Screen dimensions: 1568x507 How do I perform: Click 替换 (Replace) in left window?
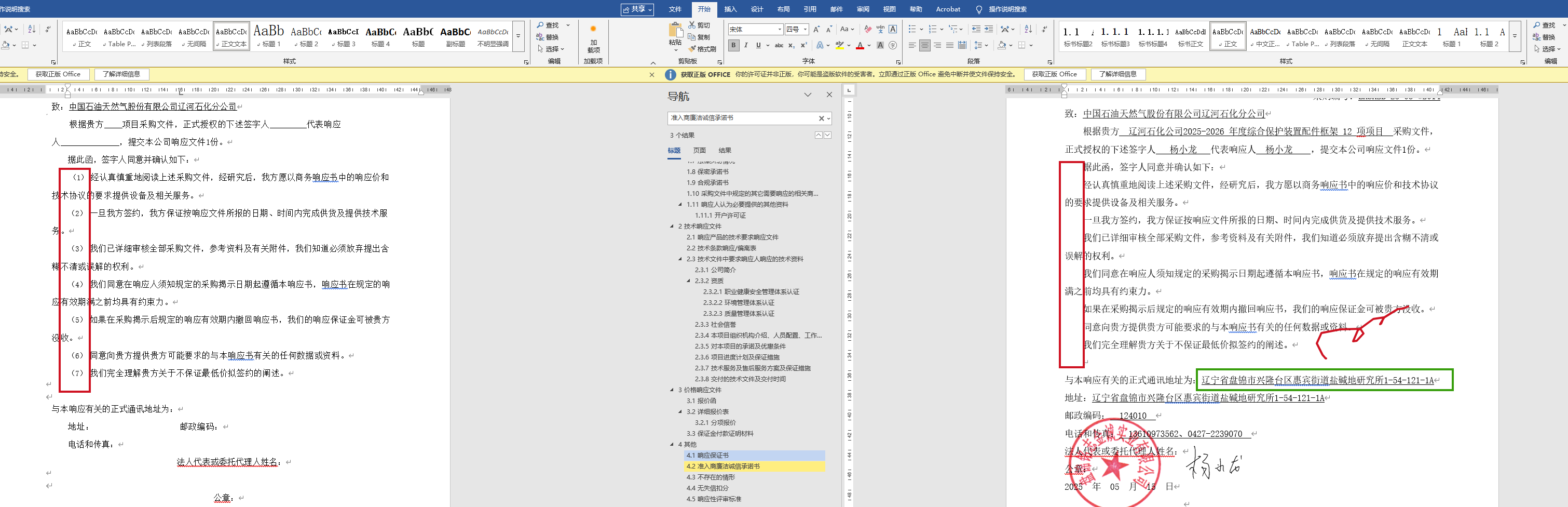547,37
